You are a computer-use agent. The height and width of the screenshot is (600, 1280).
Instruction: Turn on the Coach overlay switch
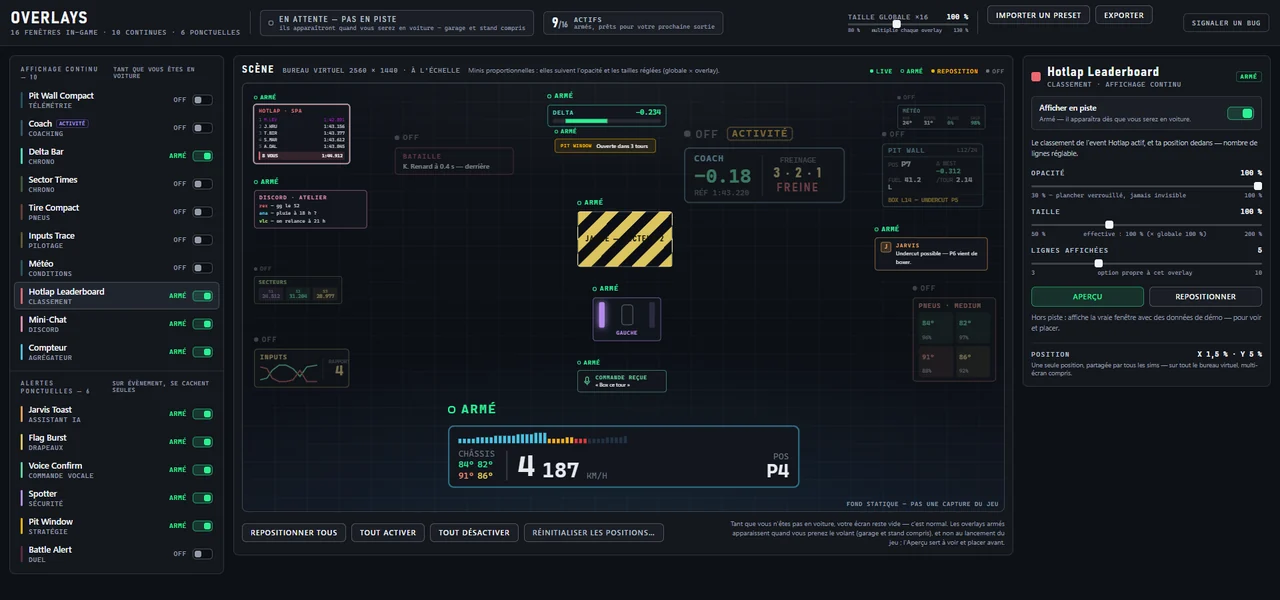203,128
